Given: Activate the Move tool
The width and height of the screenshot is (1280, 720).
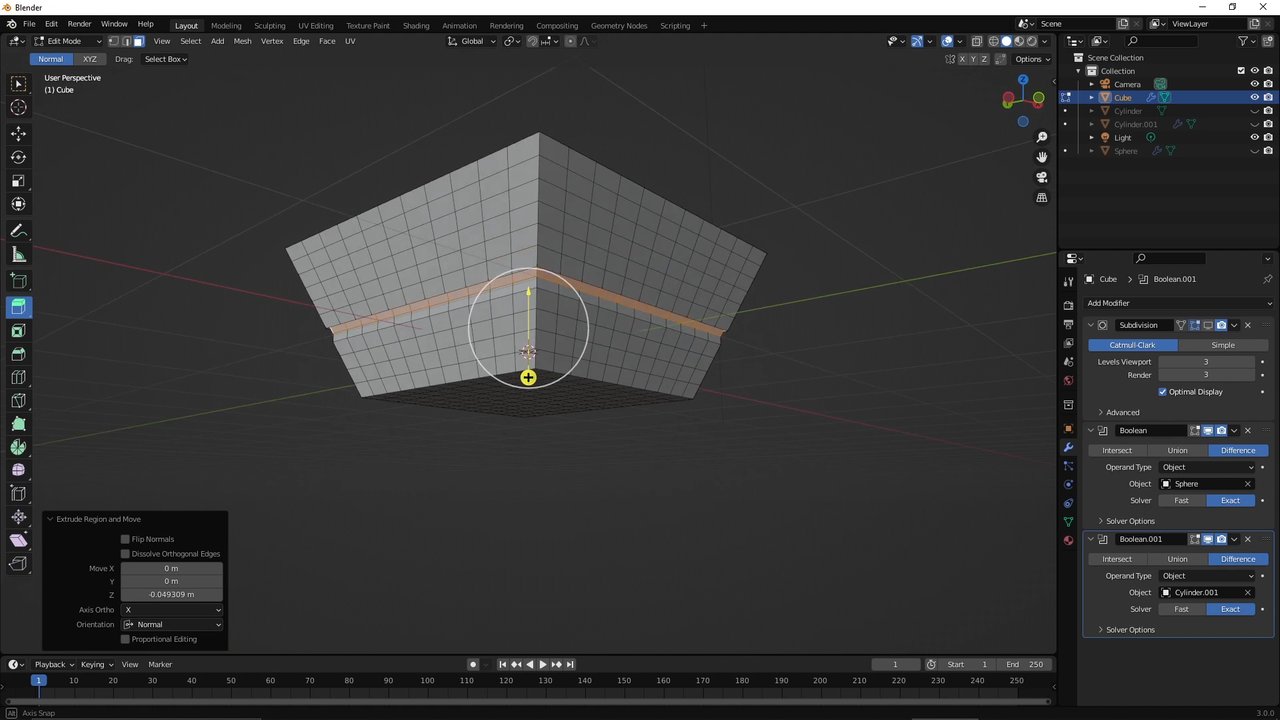Looking at the screenshot, I should click(x=18, y=133).
